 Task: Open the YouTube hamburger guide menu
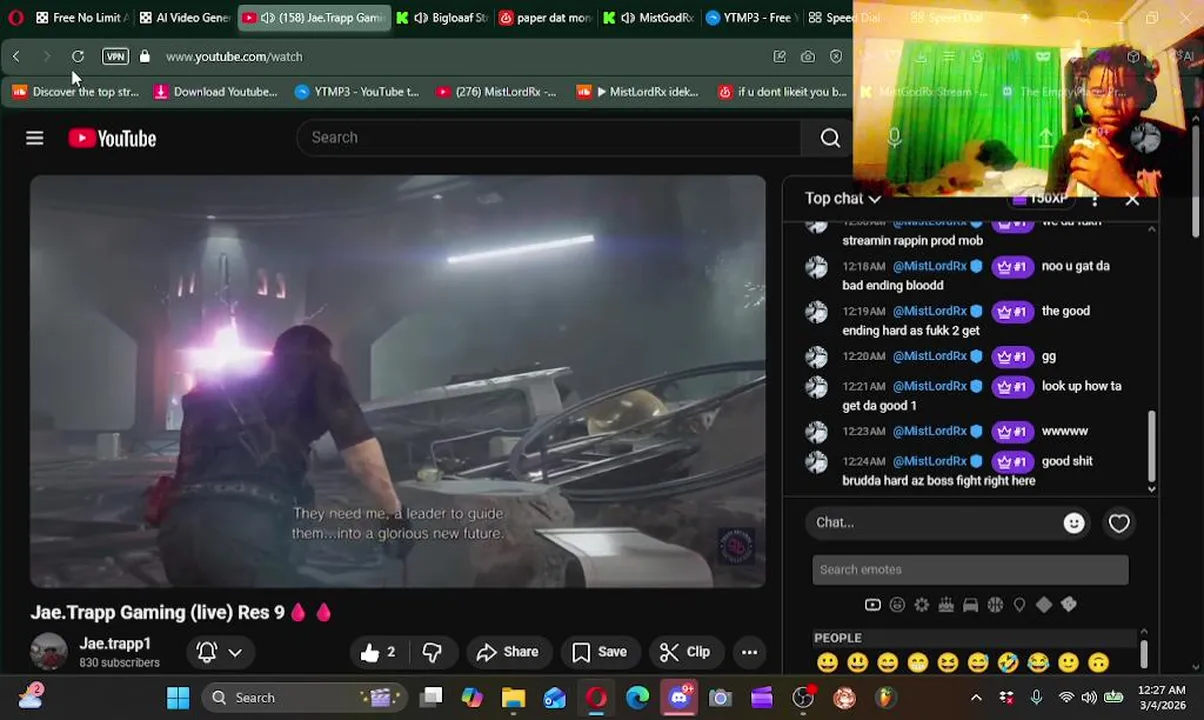pos(34,138)
